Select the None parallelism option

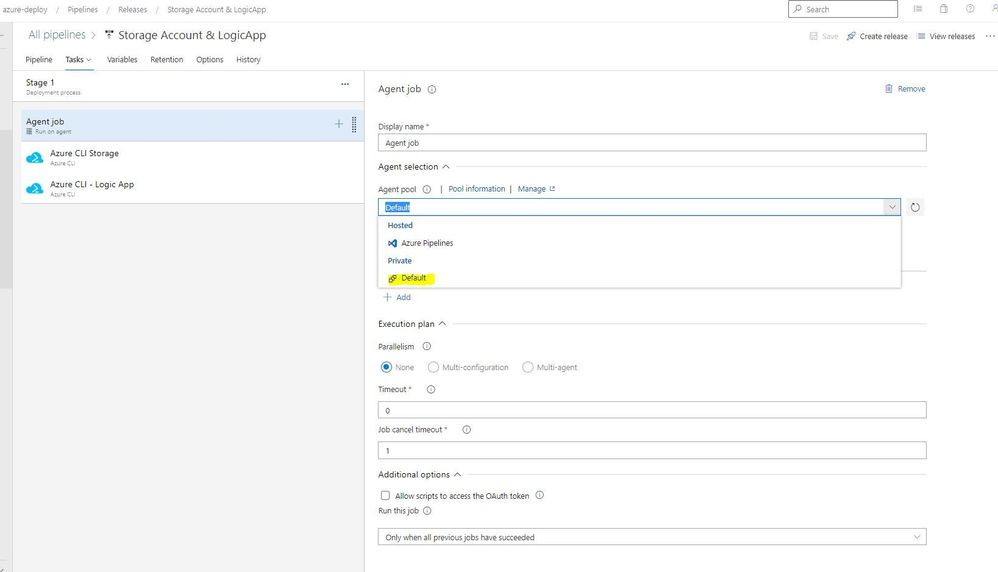(x=386, y=367)
